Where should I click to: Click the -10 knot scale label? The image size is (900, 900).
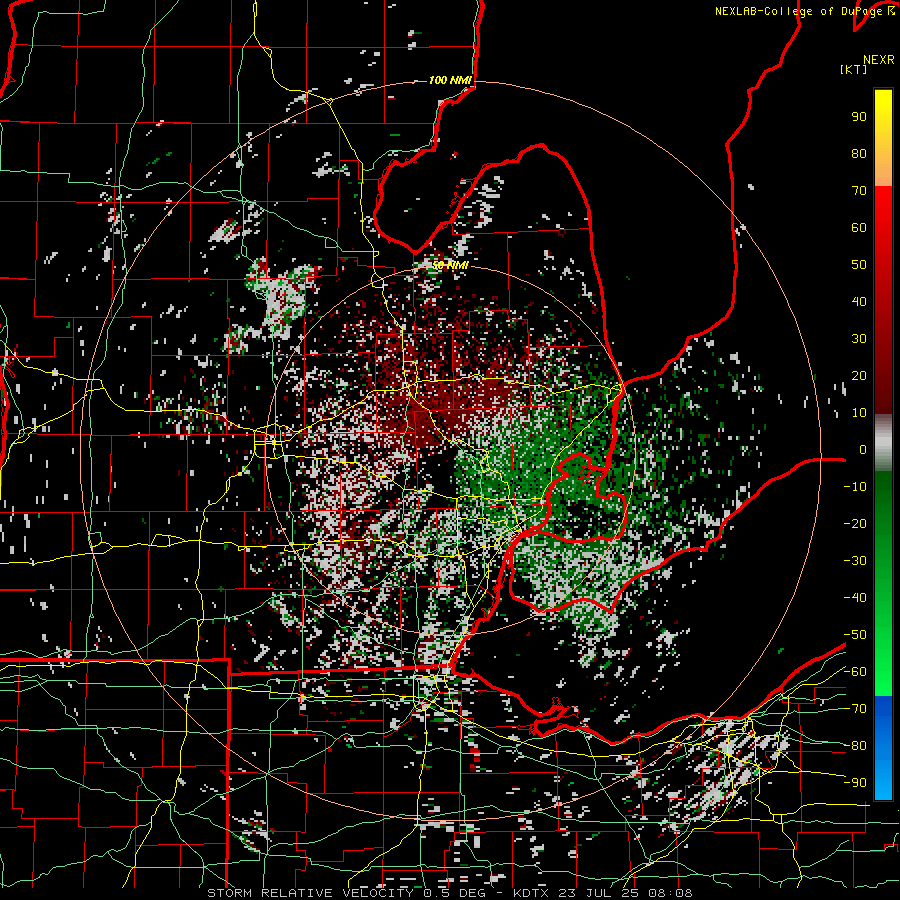tap(855, 487)
